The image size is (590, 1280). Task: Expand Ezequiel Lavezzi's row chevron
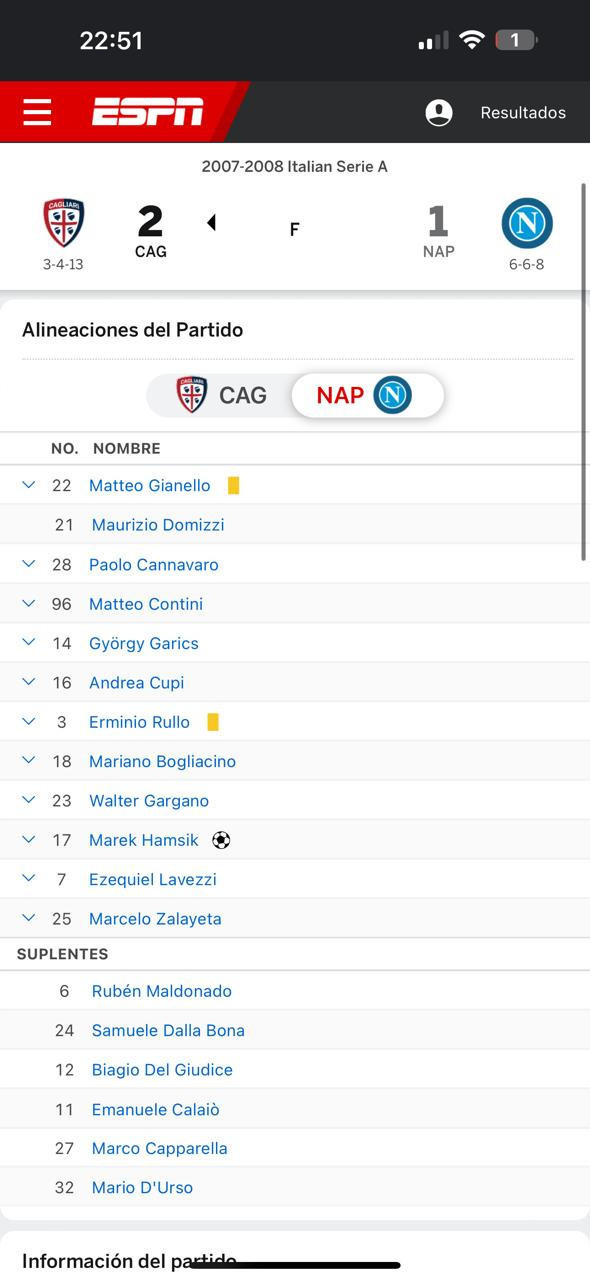29,878
